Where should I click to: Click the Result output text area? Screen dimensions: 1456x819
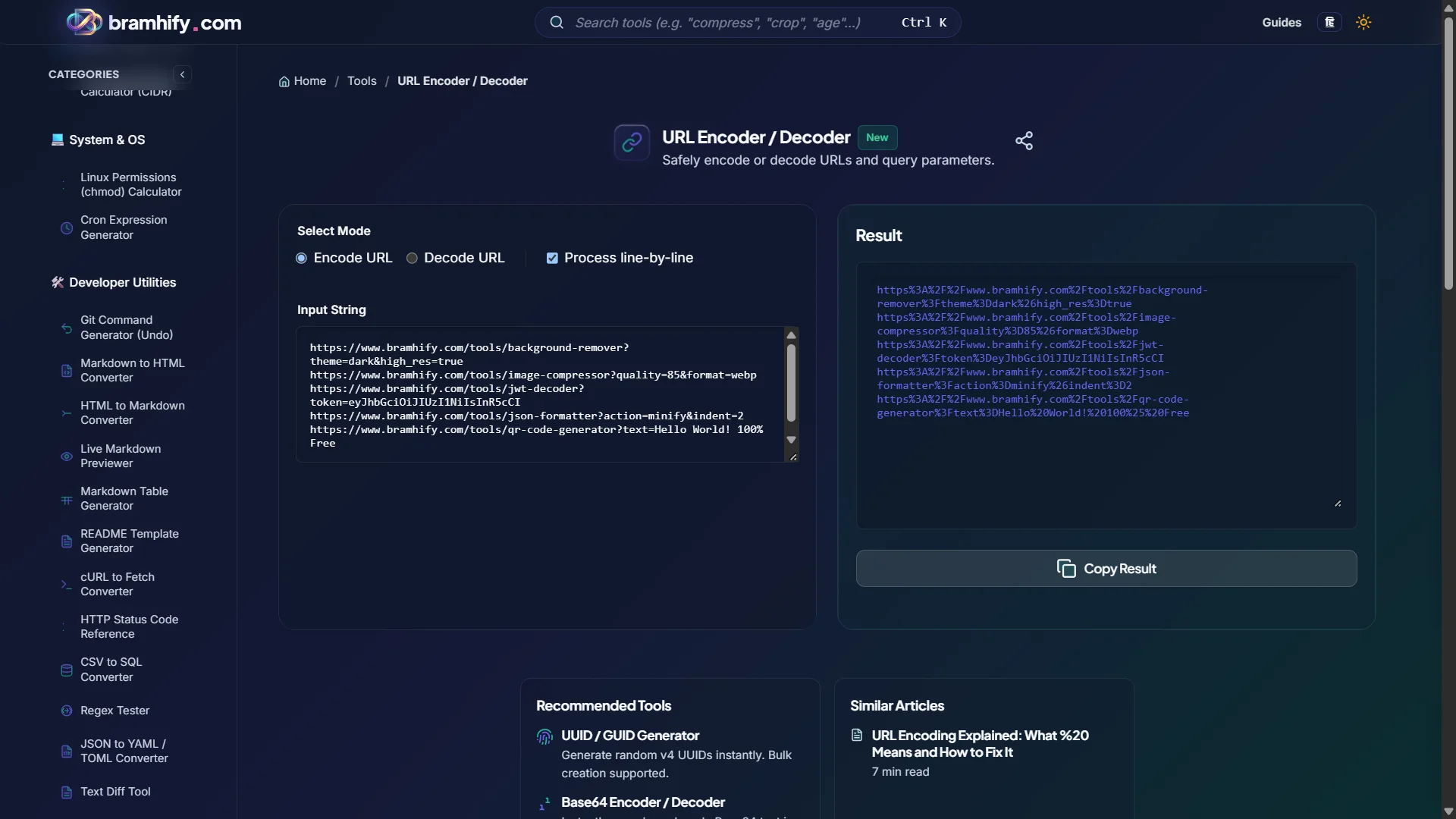click(1106, 396)
